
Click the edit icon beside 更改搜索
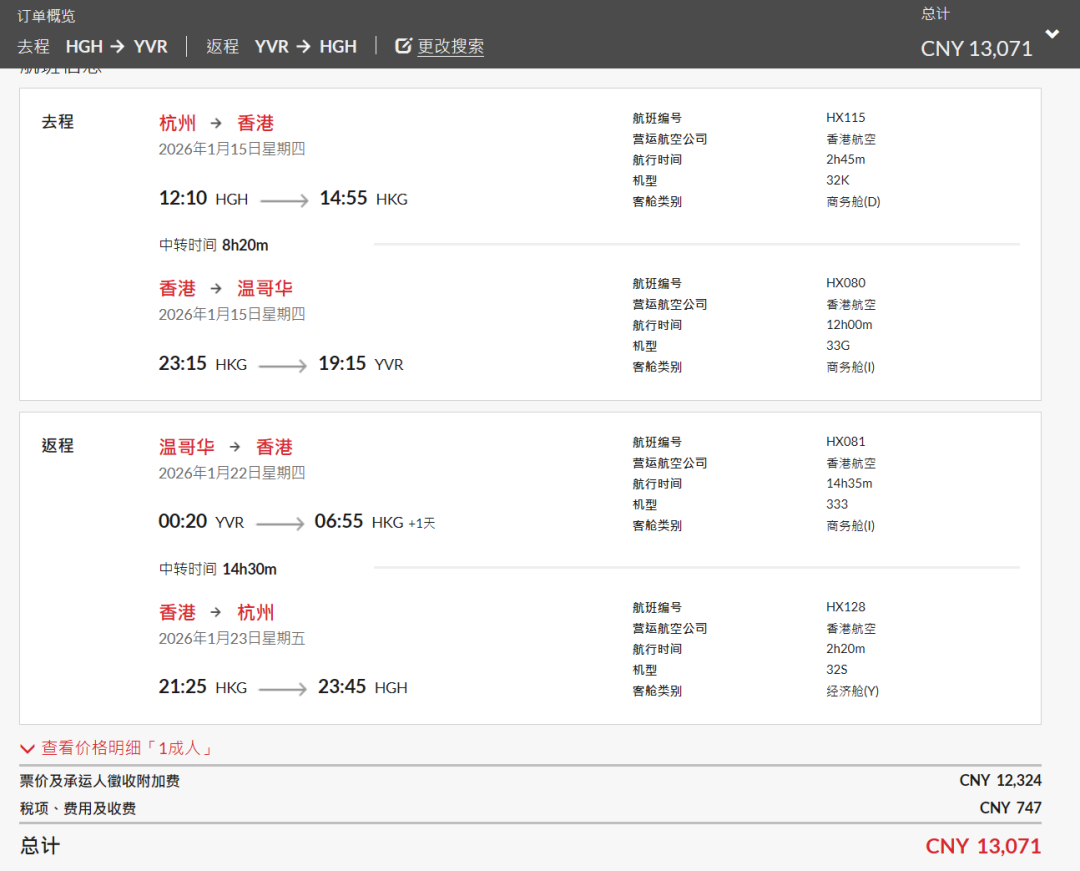tap(403, 46)
